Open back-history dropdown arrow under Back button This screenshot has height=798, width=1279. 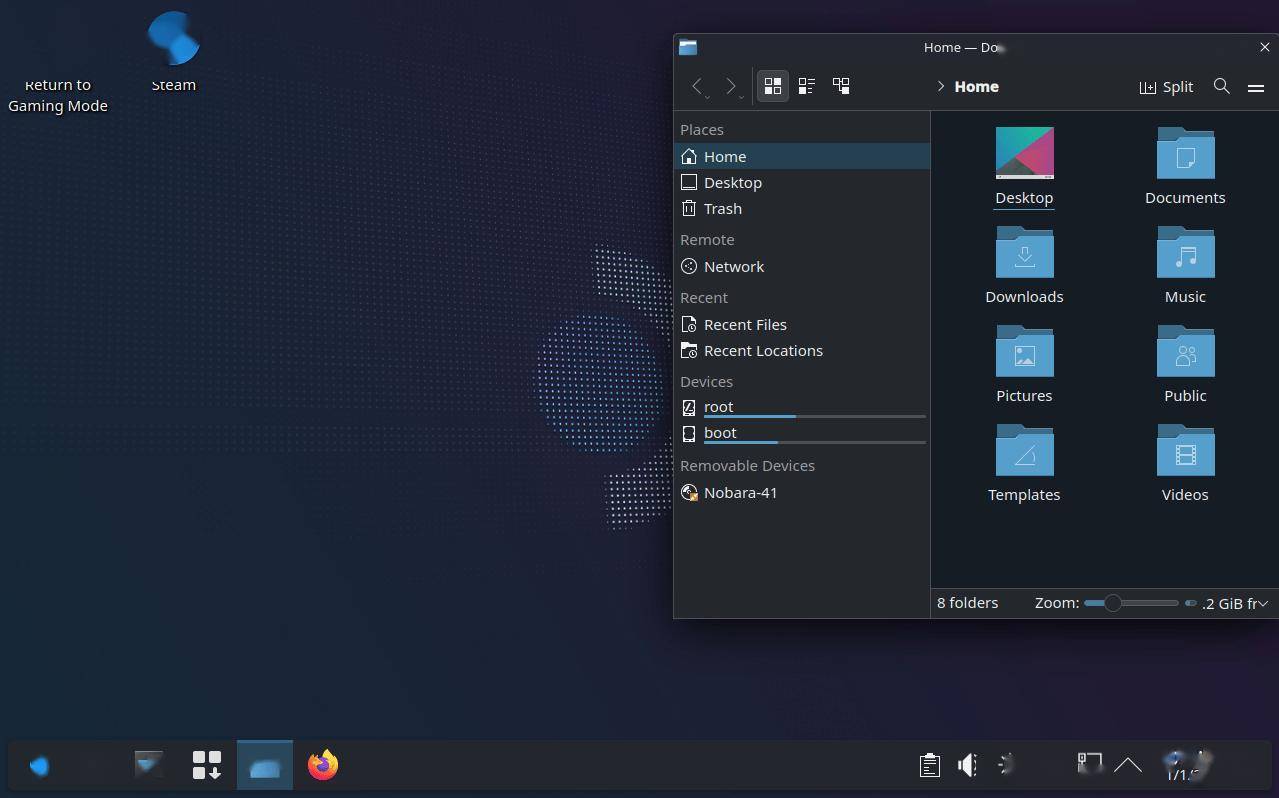(707, 97)
